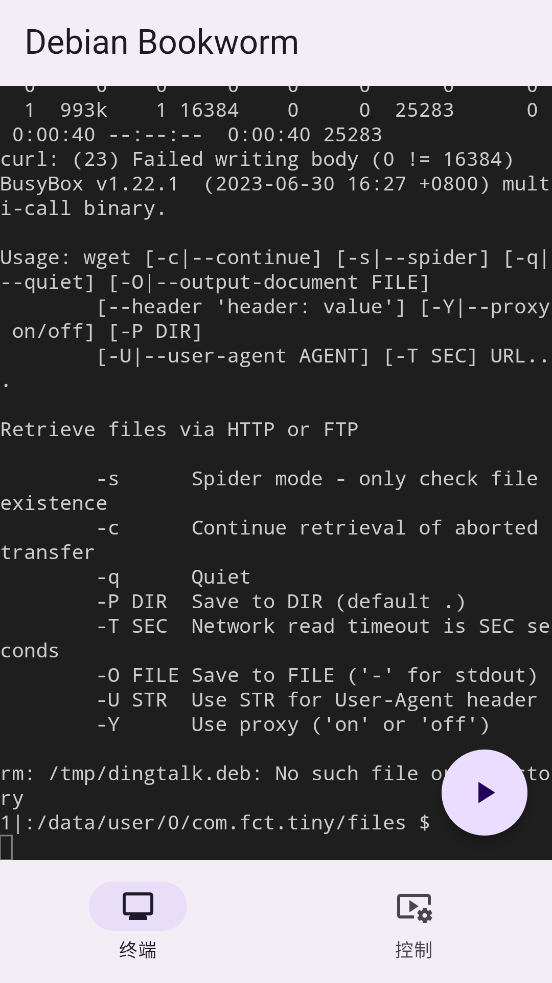Click the Usage: wget line
Screen dimensions: 552x983
pyautogui.click(x=276, y=270)
